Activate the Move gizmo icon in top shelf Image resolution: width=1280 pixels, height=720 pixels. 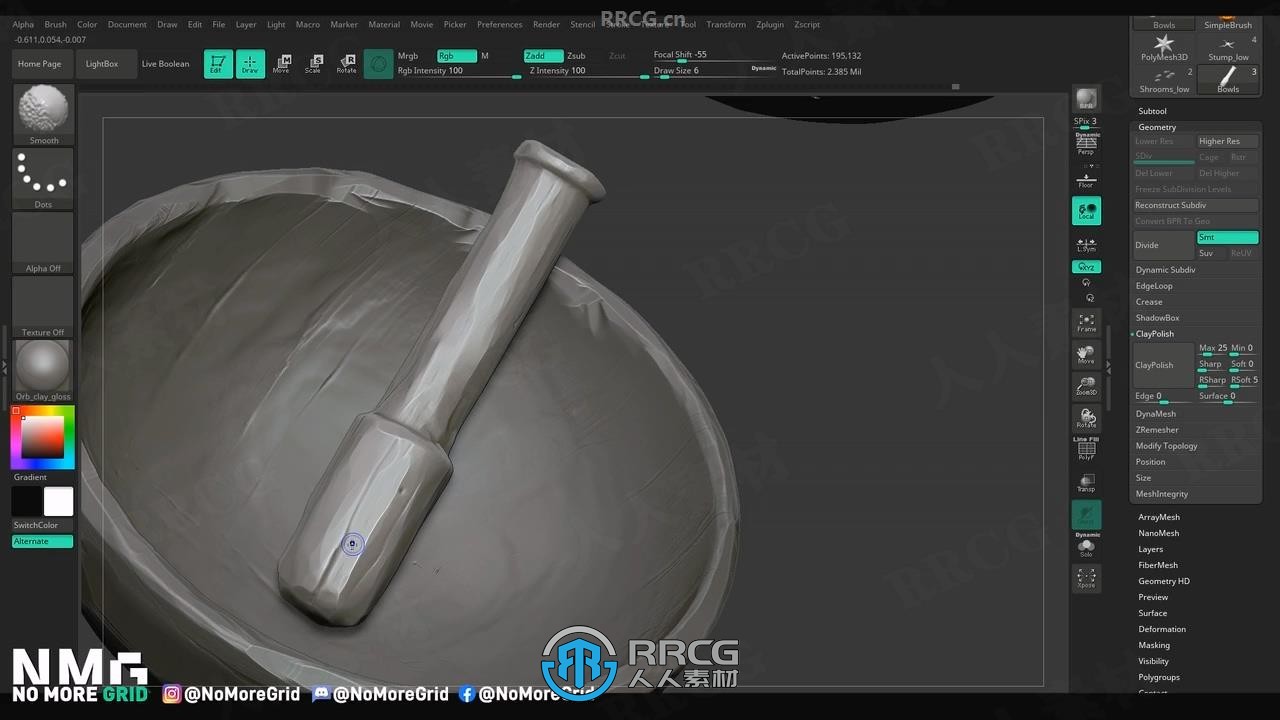(x=282, y=64)
